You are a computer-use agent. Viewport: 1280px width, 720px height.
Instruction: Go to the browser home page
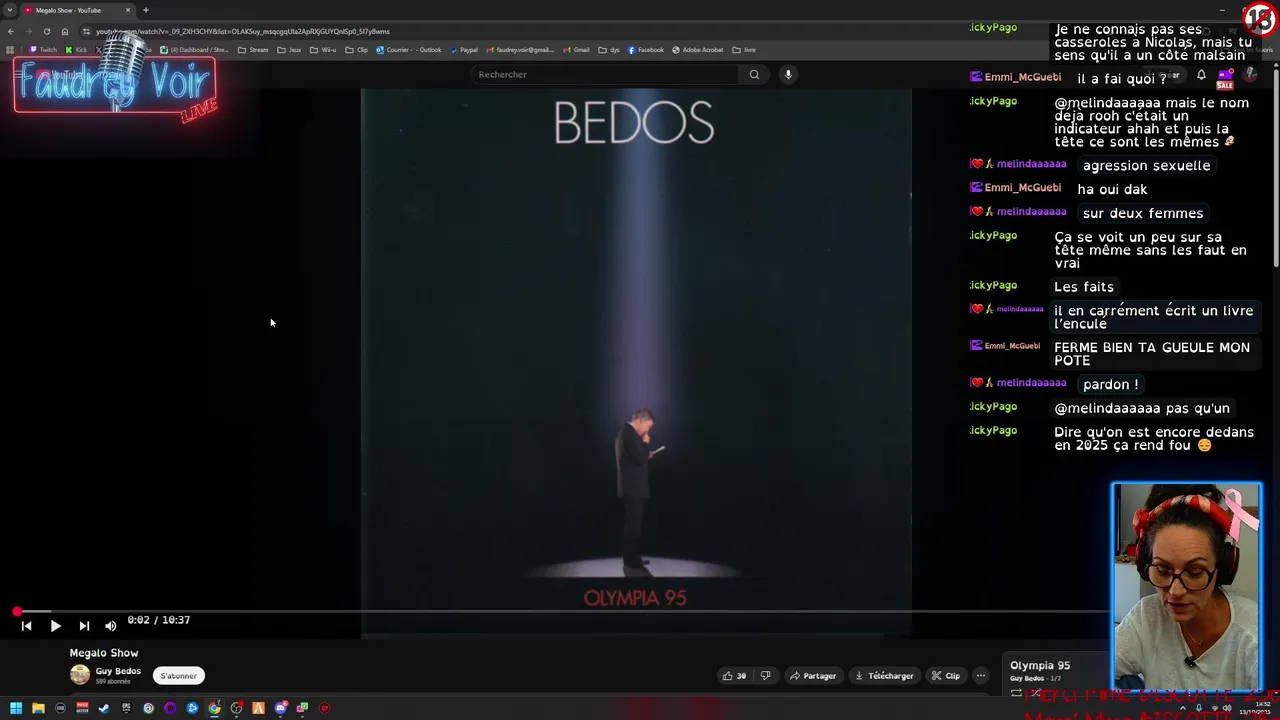point(65,31)
